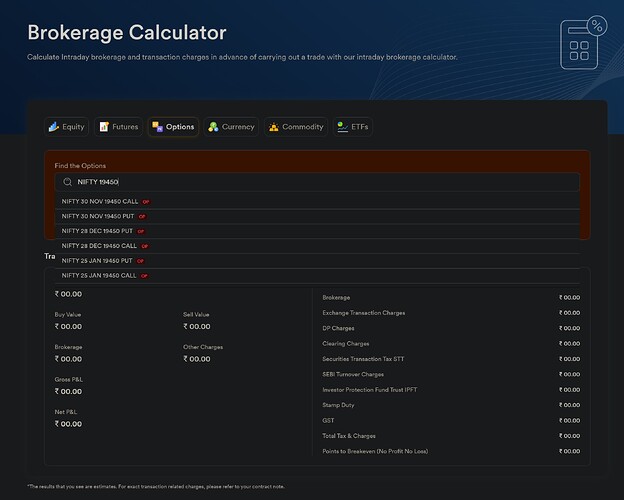Click the Sell Value amount
The image size is (624, 500).
point(197,326)
